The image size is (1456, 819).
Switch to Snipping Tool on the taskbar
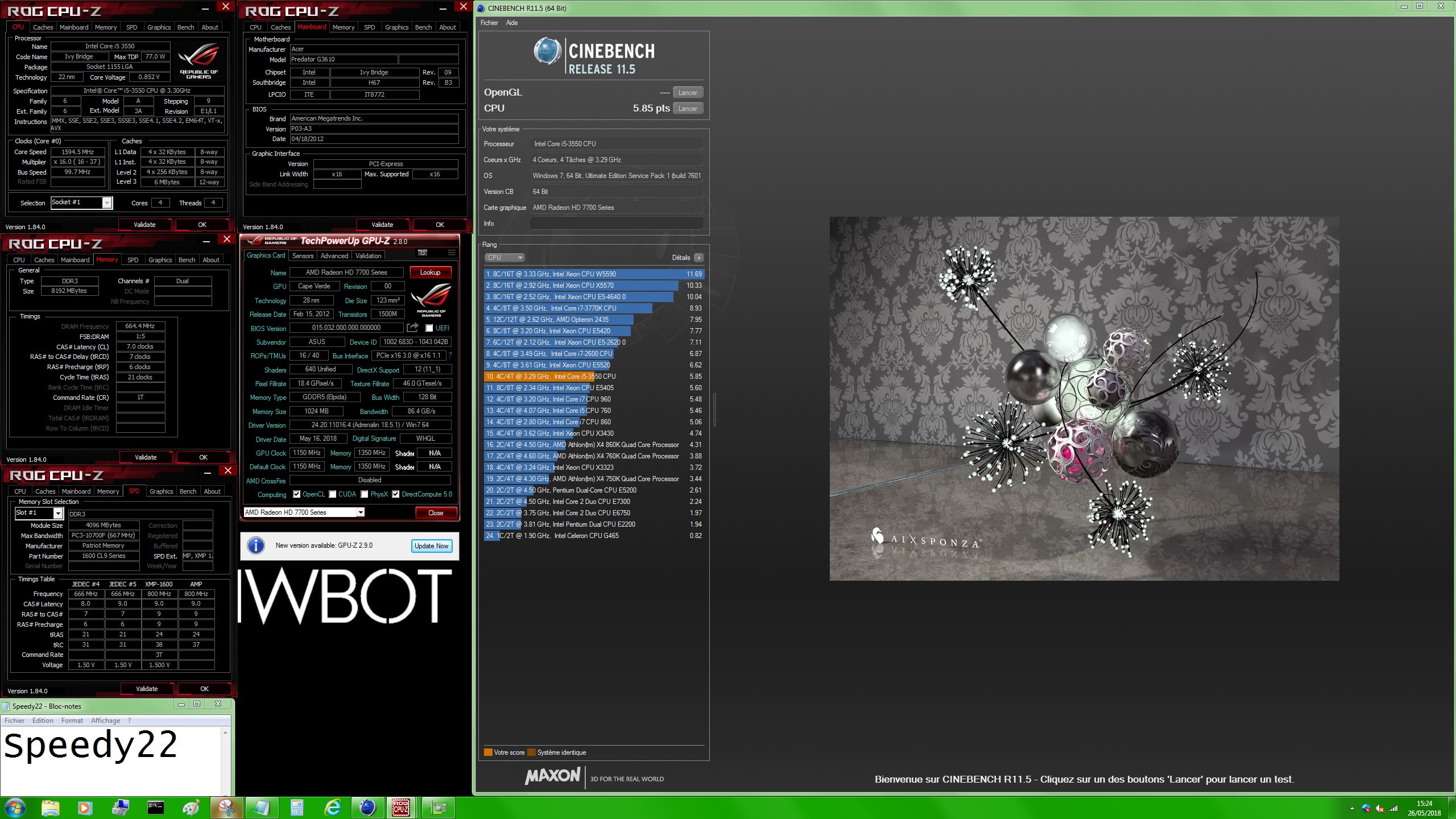pos(226,808)
